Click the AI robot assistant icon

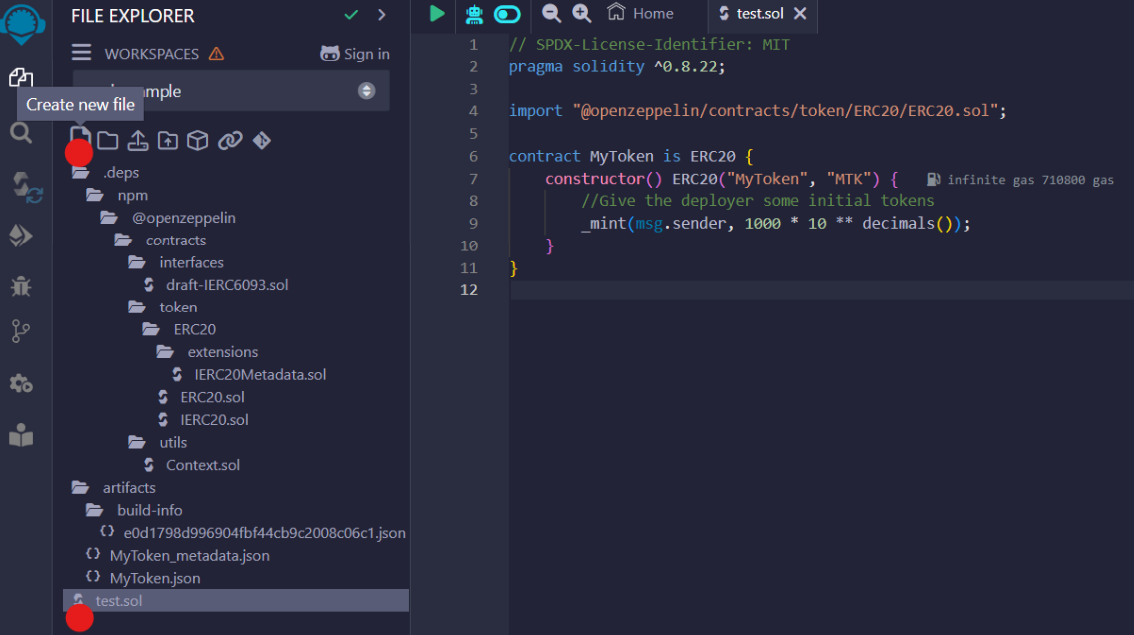click(x=474, y=14)
